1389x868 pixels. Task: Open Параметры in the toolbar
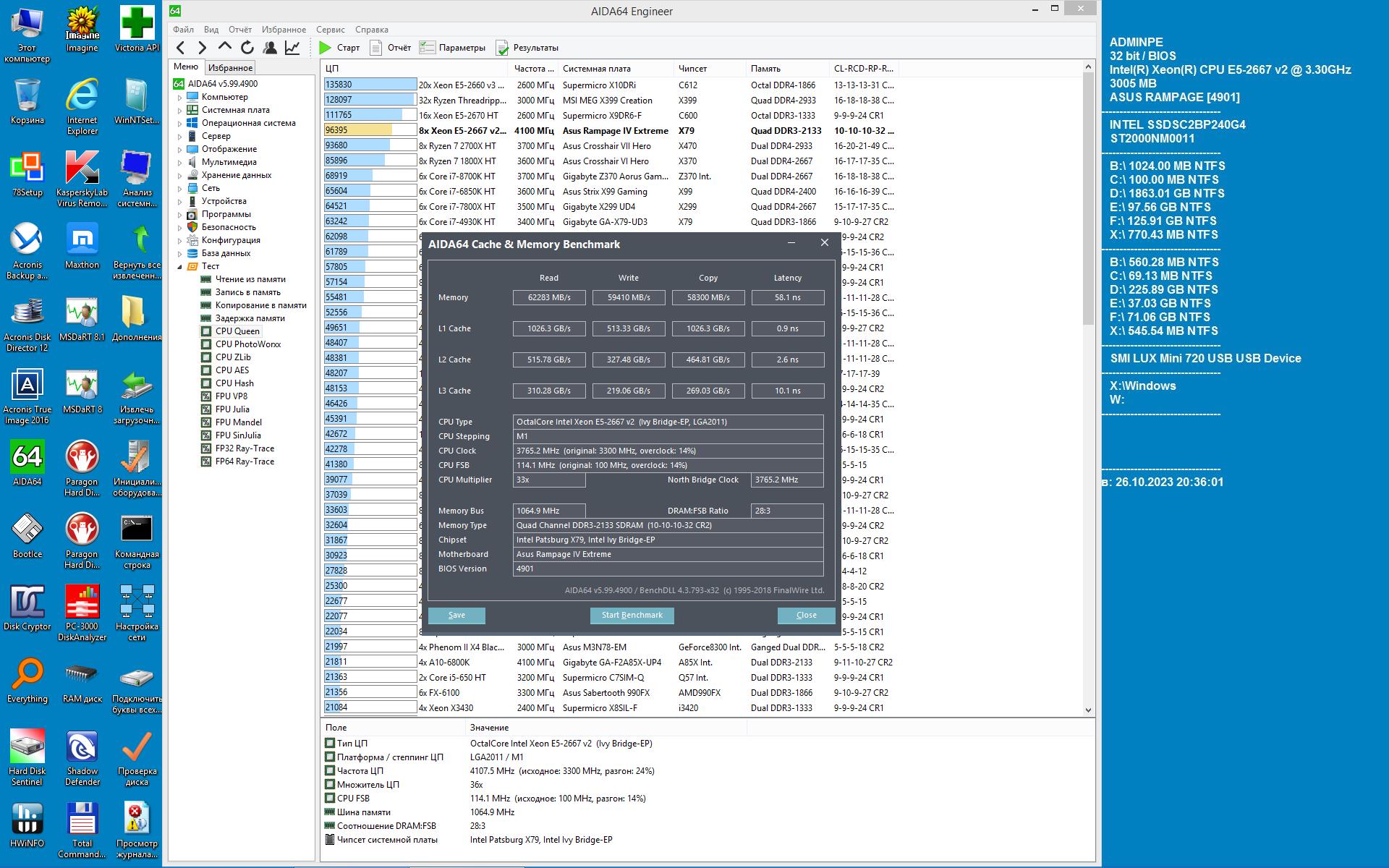pyautogui.click(x=452, y=48)
